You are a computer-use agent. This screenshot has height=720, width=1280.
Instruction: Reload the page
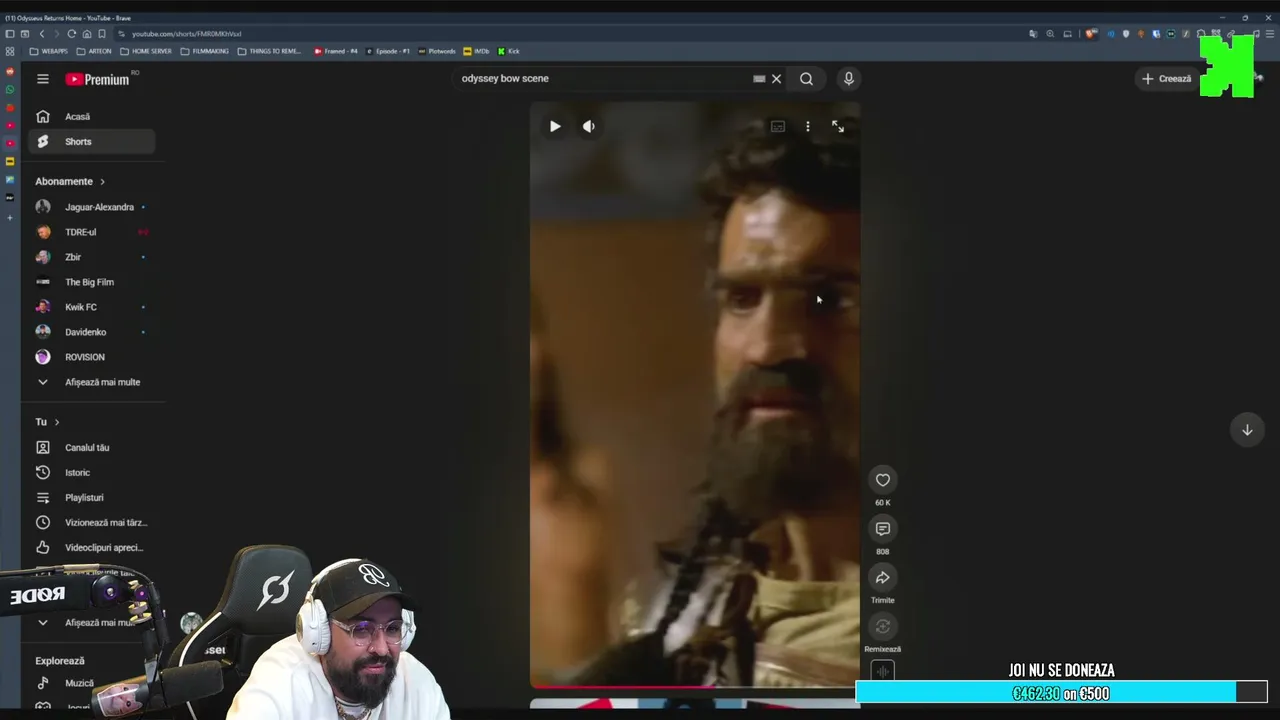coord(71,34)
